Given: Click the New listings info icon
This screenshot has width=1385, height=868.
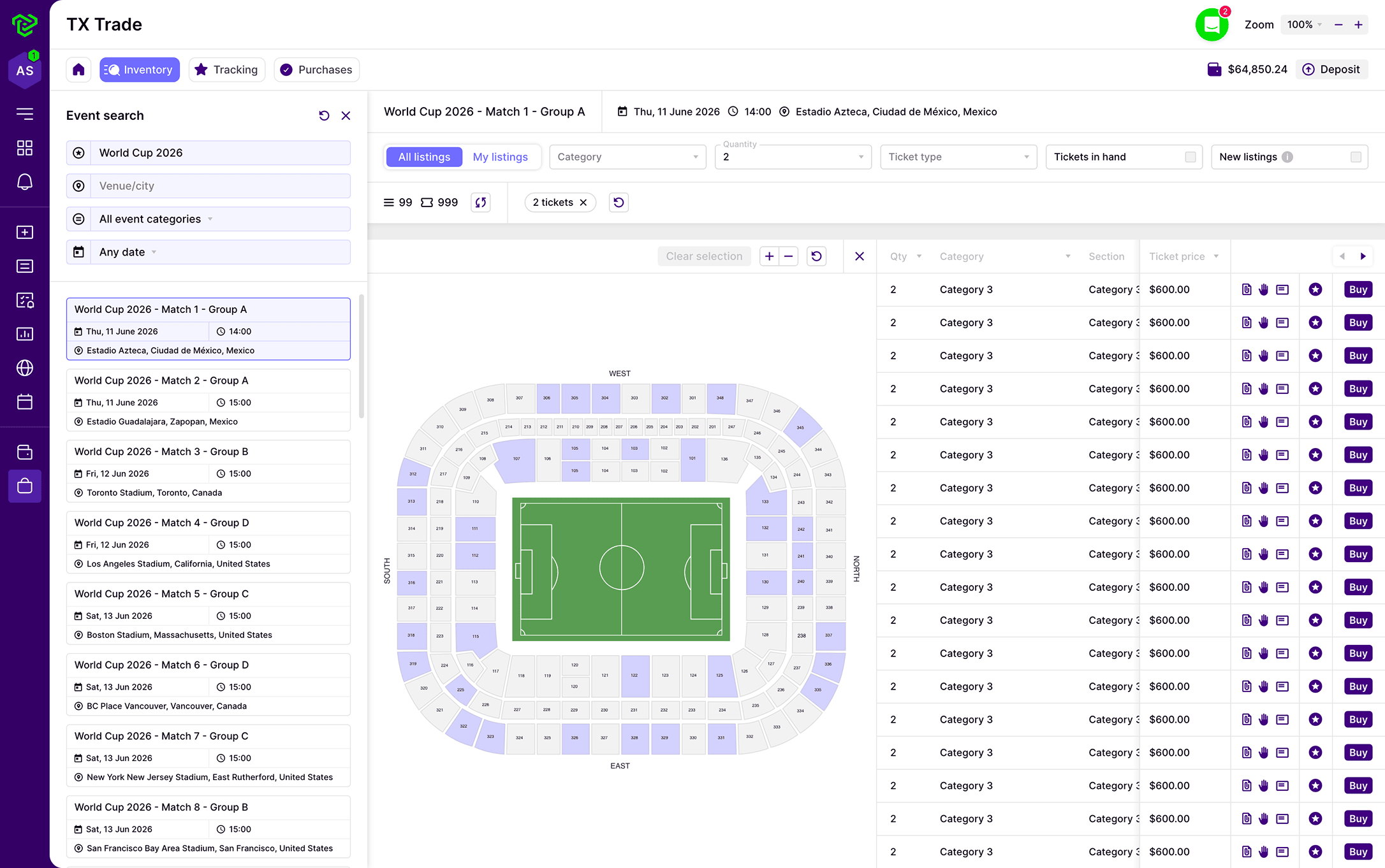Looking at the screenshot, I should (1287, 157).
